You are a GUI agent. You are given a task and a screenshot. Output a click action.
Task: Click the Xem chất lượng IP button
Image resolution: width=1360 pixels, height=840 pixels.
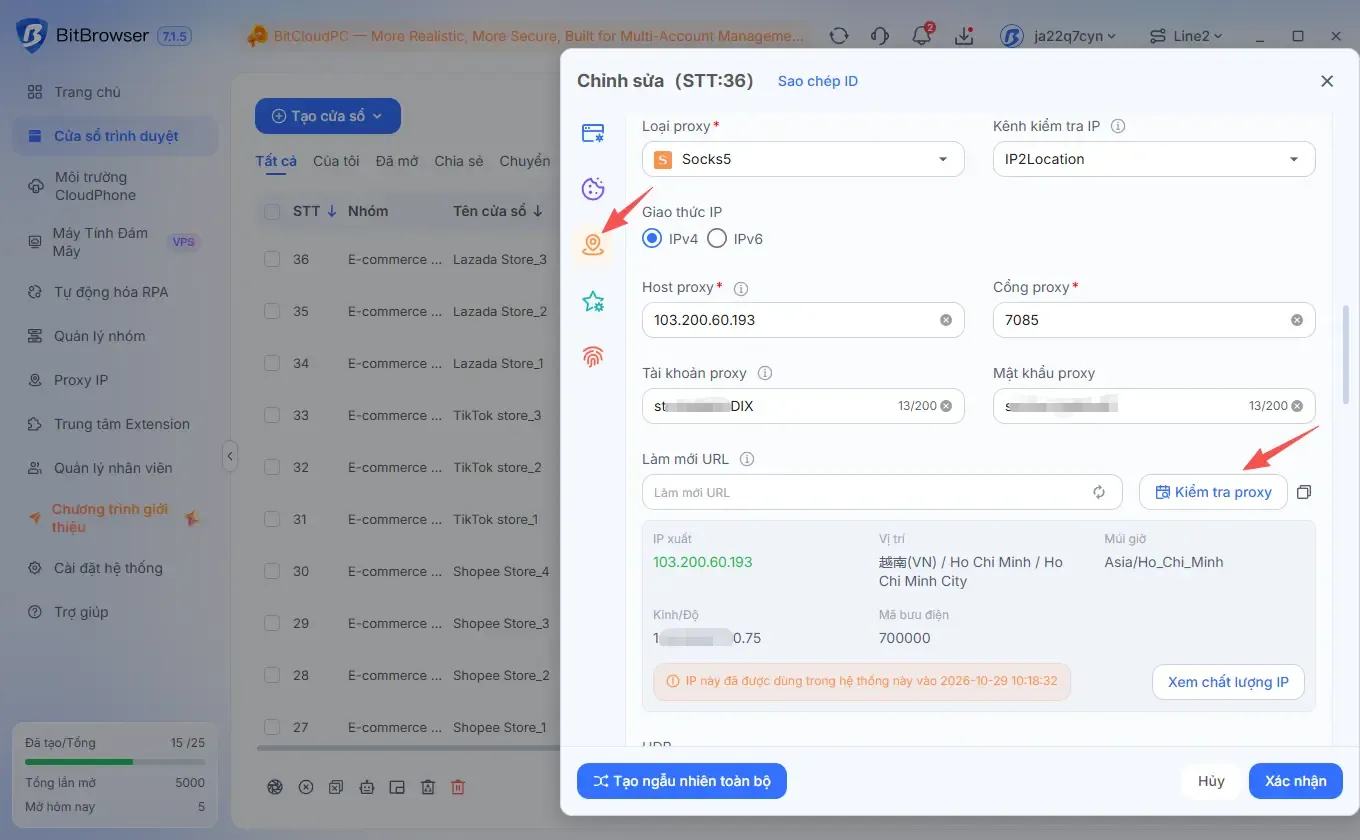click(1228, 682)
